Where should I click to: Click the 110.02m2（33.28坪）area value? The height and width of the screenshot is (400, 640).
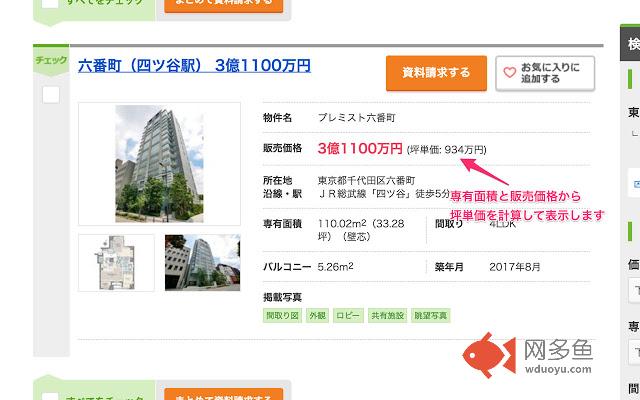click(x=361, y=230)
